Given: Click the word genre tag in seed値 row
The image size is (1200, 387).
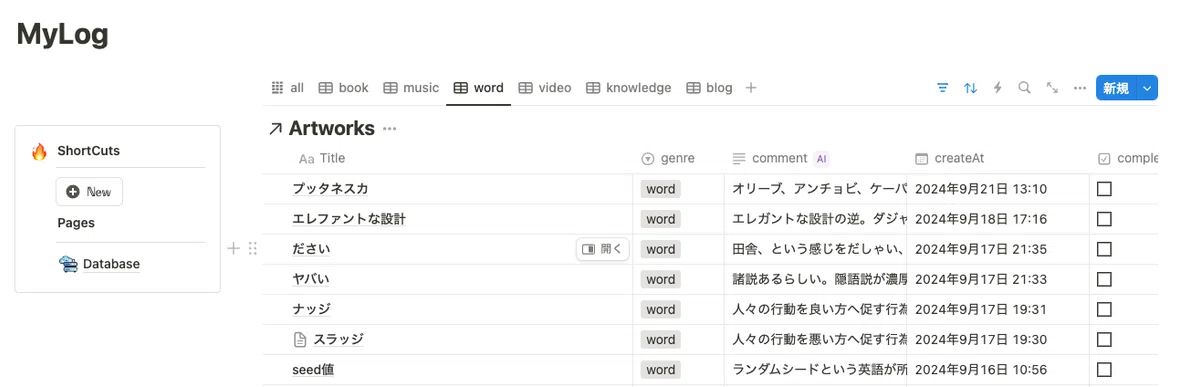Looking at the screenshot, I should click(661, 370).
